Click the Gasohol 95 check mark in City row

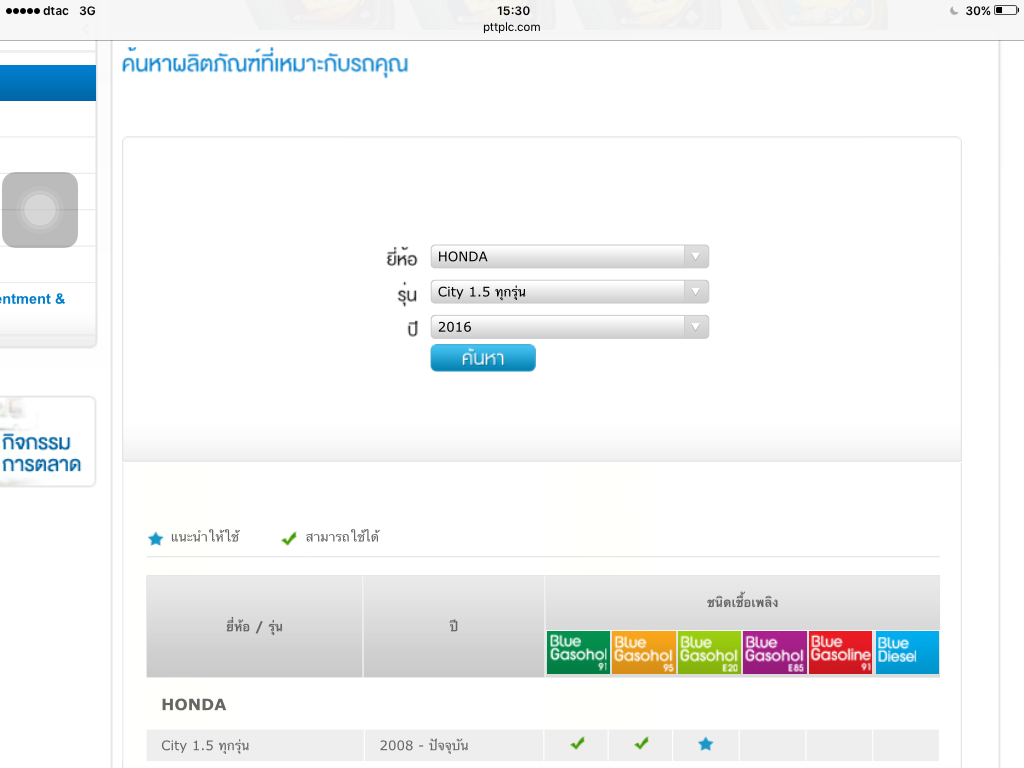pyautogui.click(x=642, y=743)
